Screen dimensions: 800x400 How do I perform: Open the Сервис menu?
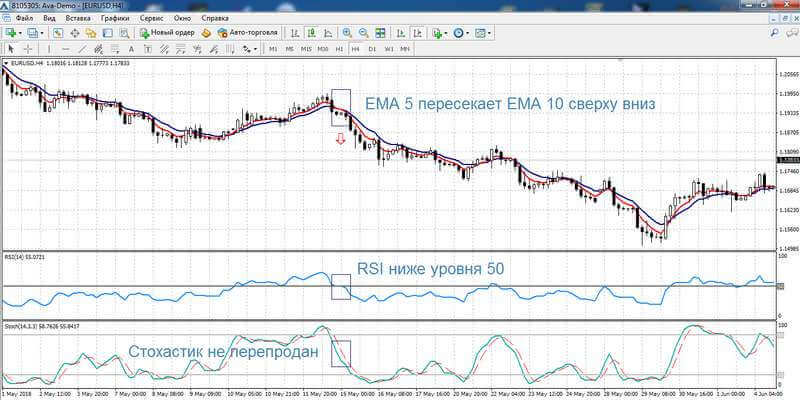click(x=151, y=18)
